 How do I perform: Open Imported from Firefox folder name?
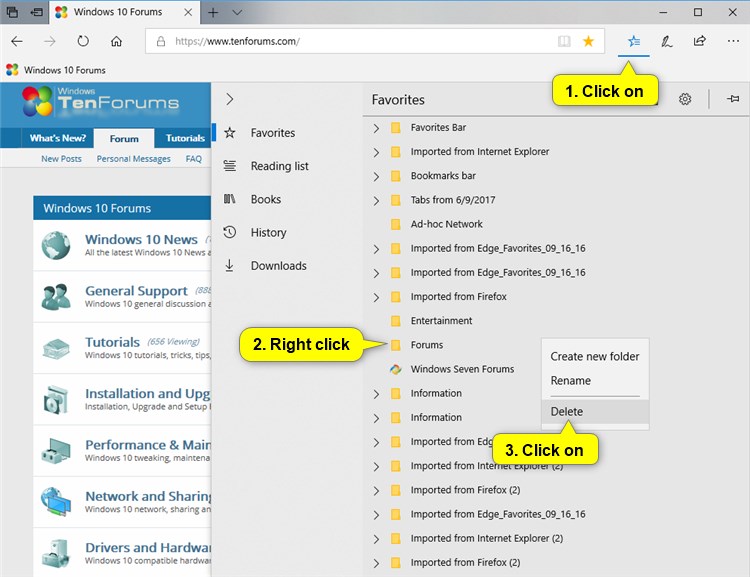tap(458, 297)
